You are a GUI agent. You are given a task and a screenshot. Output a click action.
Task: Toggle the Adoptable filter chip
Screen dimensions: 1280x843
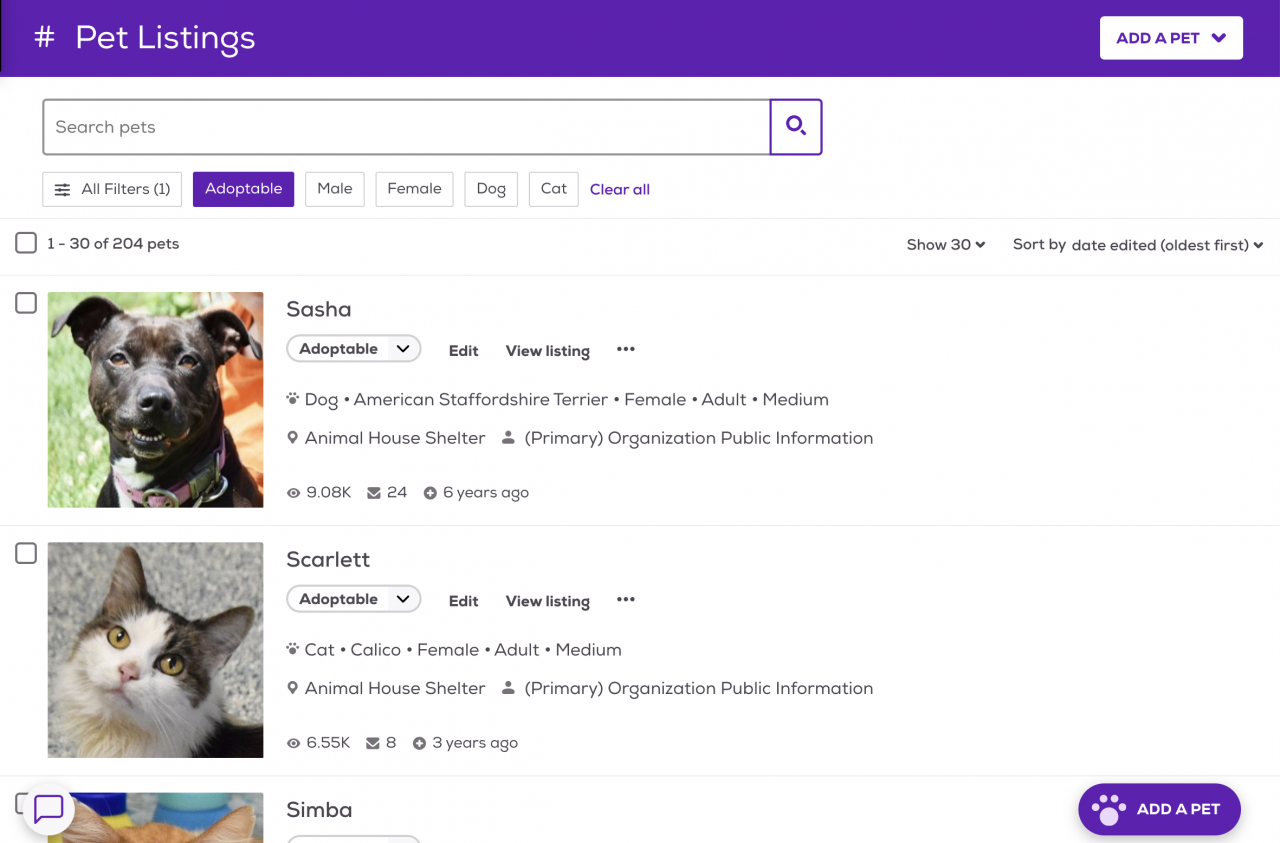(243, 189)
